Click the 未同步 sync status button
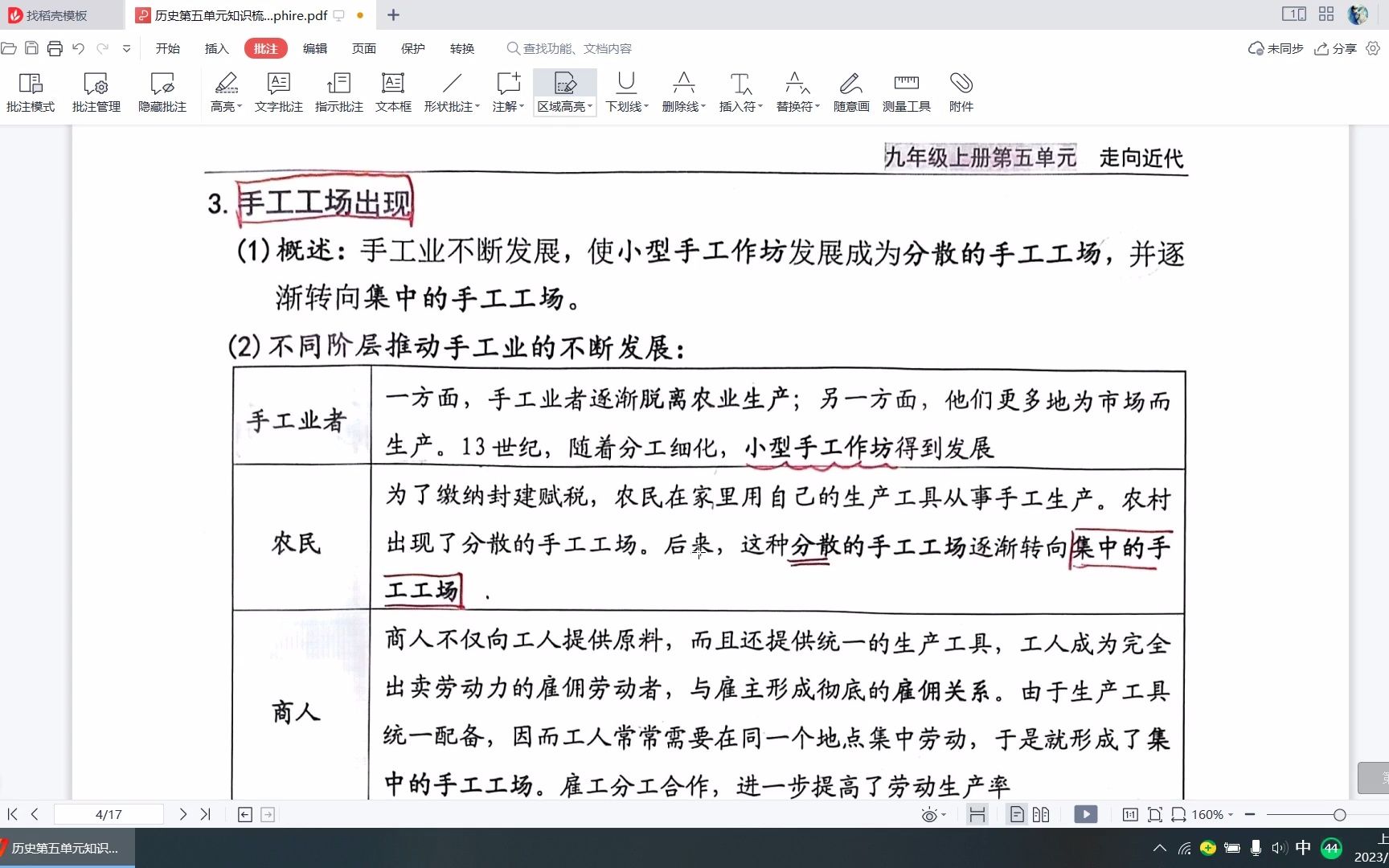Screen dimensions: 1389x868 coord(1276,48)
